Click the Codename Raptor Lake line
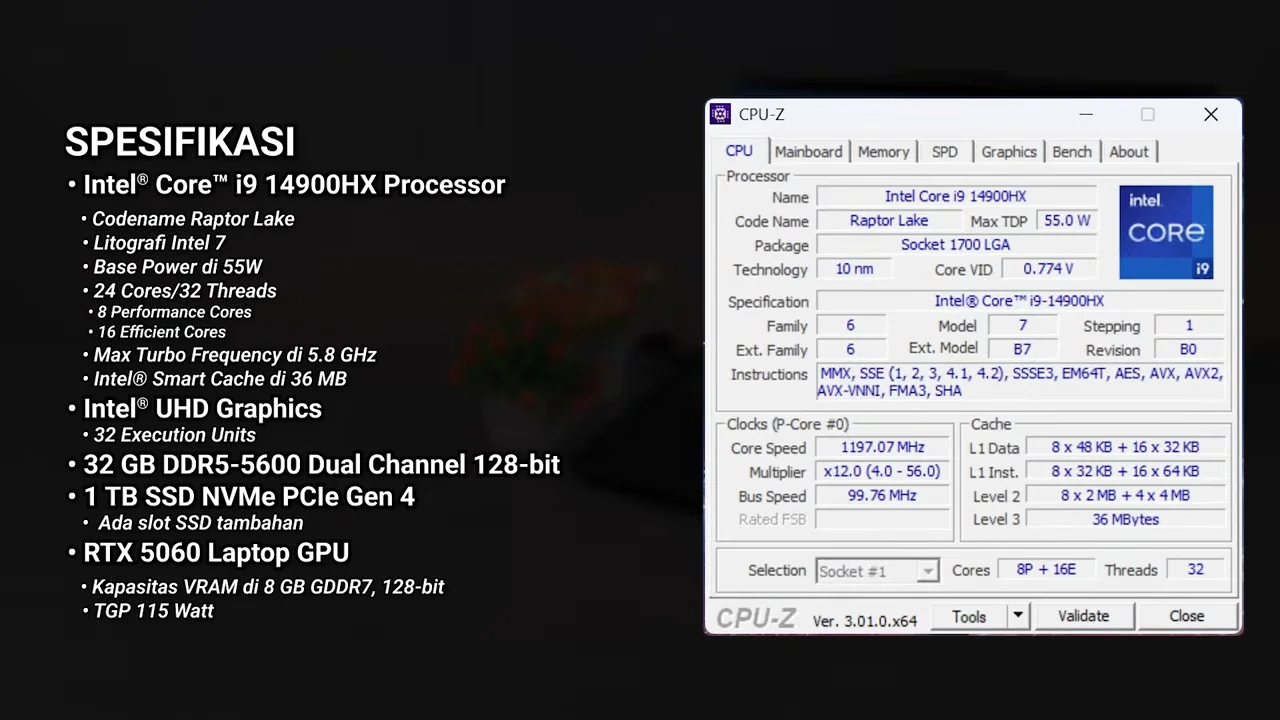 193,219
